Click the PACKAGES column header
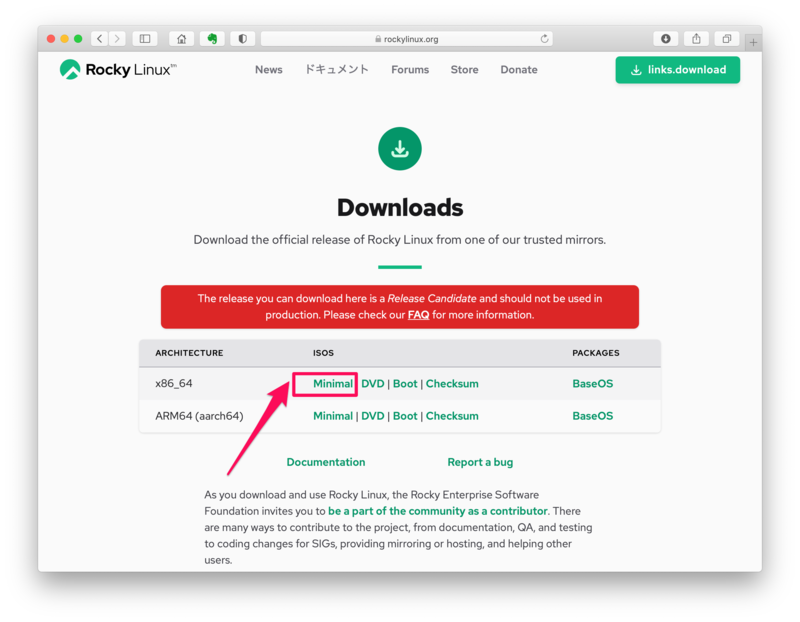The image size is (800, 622). (x=595, y=353)
